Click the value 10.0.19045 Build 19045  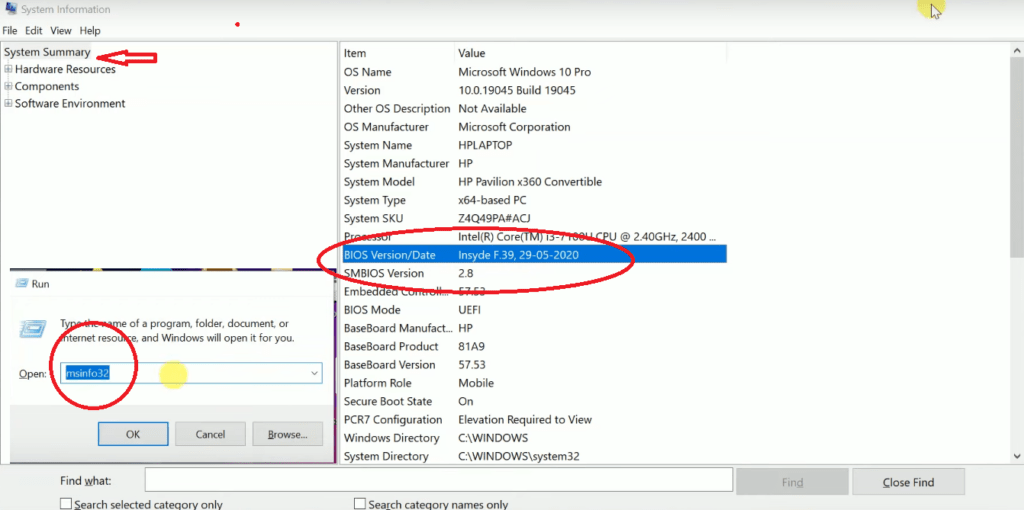click(517, 90)
